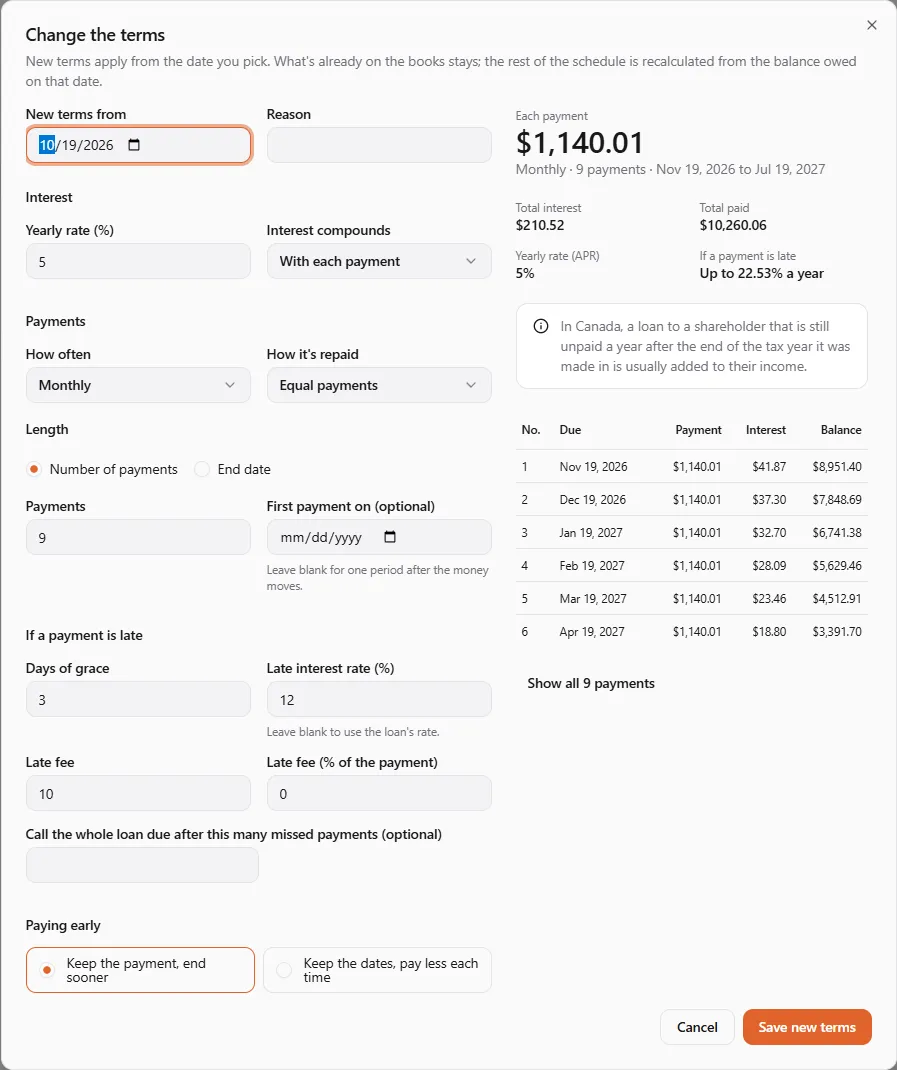Screen dimensions: 897x1070
Task: Click the Jan 19, 2027 due date
Action: [x=591, y=532]
